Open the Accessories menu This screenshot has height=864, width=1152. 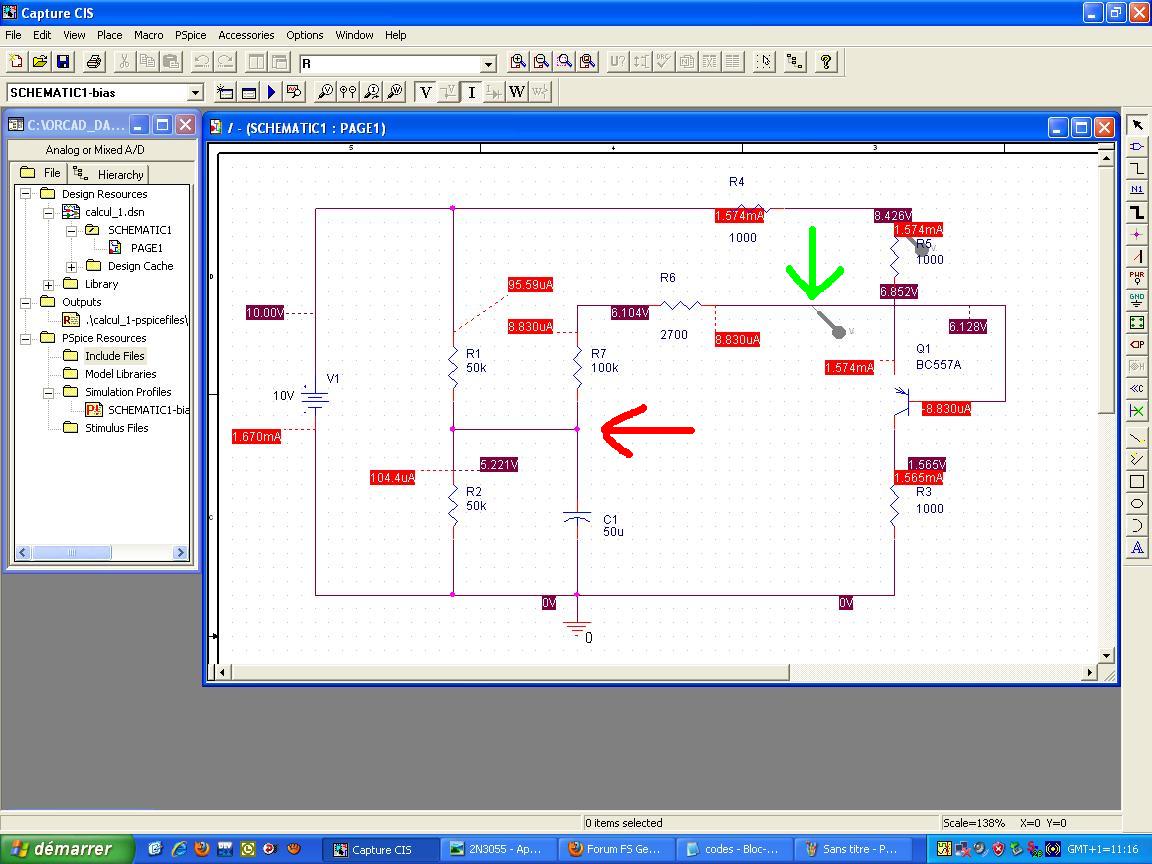(x=246, y=35)
